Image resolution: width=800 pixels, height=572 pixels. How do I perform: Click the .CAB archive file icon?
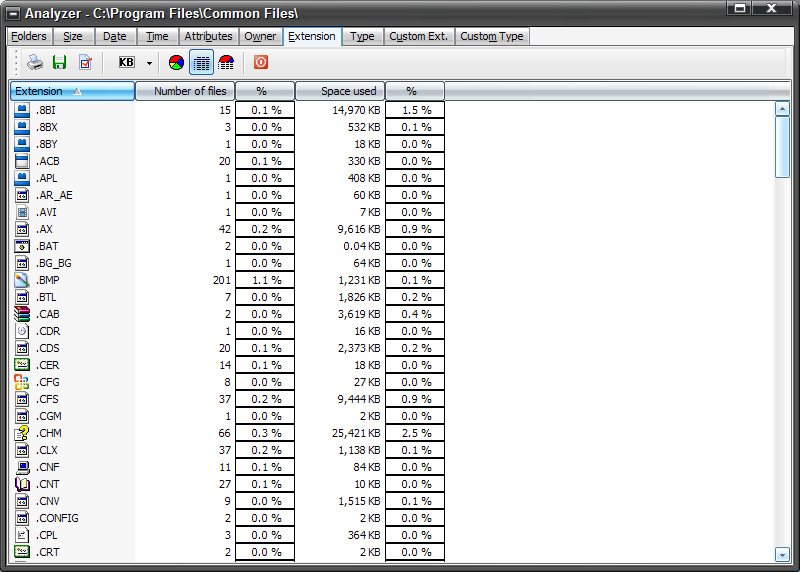click(x=22, y=314)
